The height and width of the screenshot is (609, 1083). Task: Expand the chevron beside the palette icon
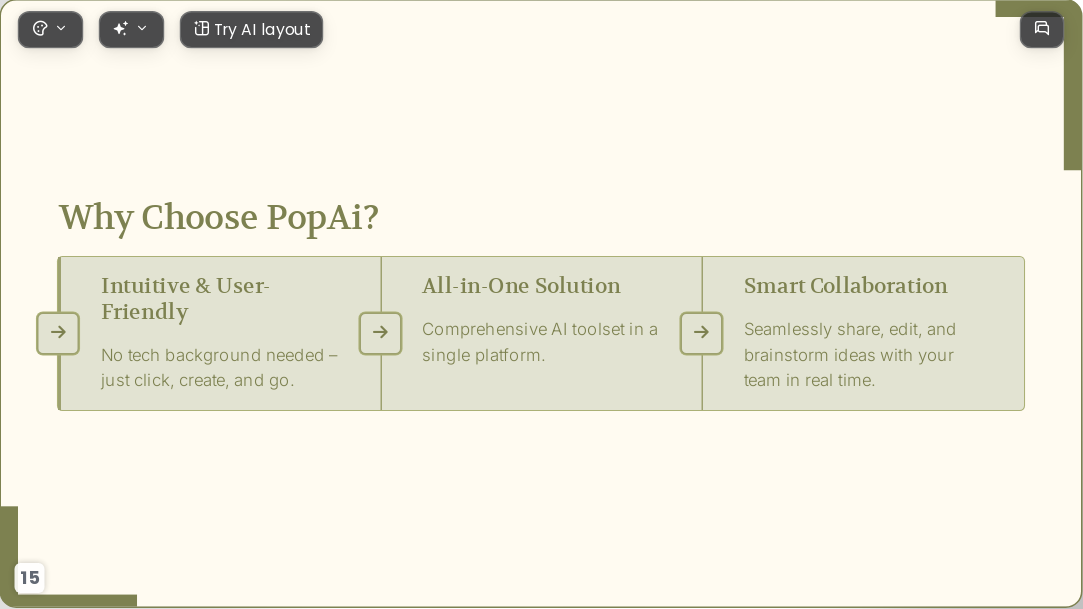click(61, 28)
